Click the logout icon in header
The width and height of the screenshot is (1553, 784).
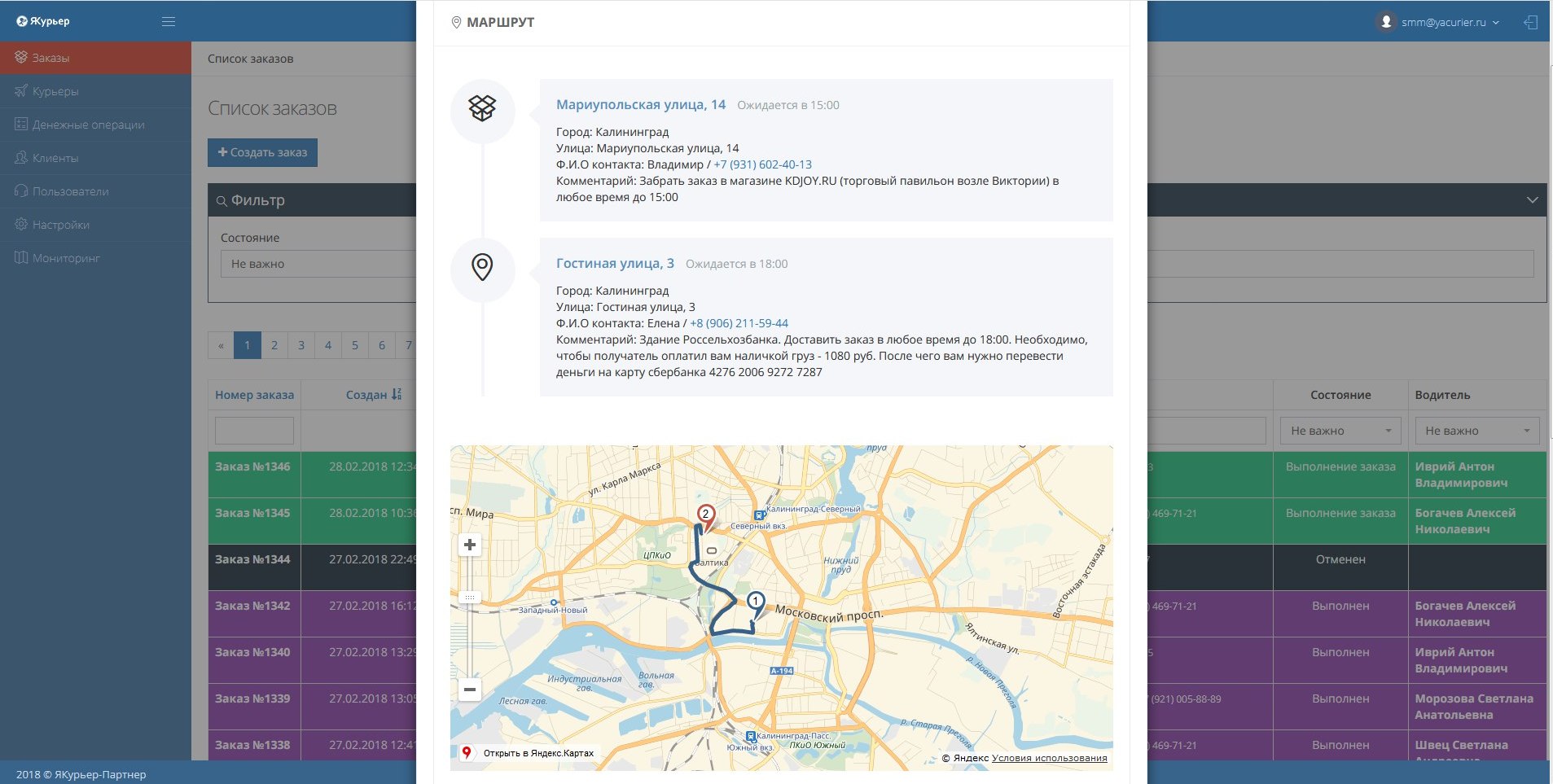pos(1531,22)
